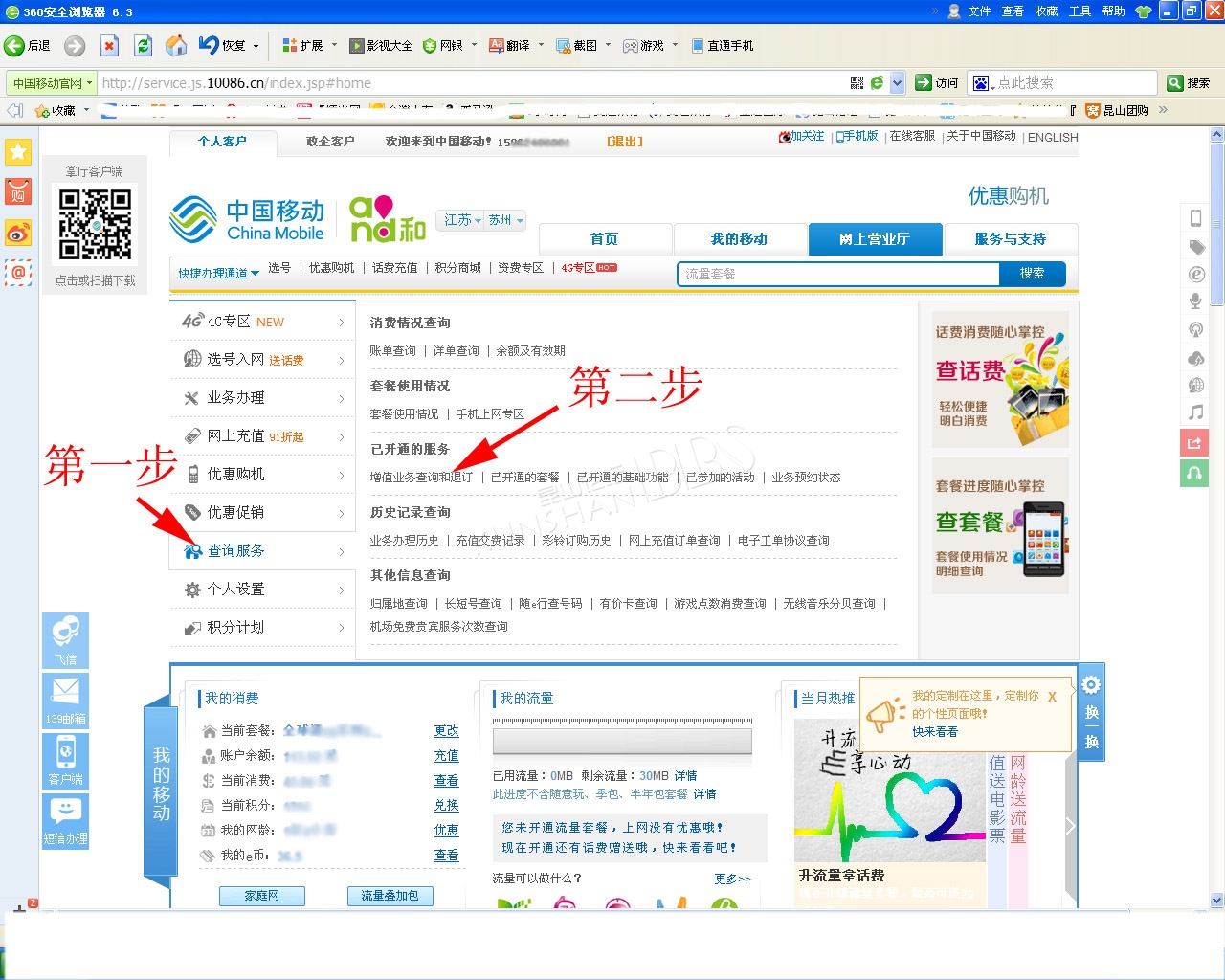
Task: Stop page loading with red X icon
Action: (109, 46)
